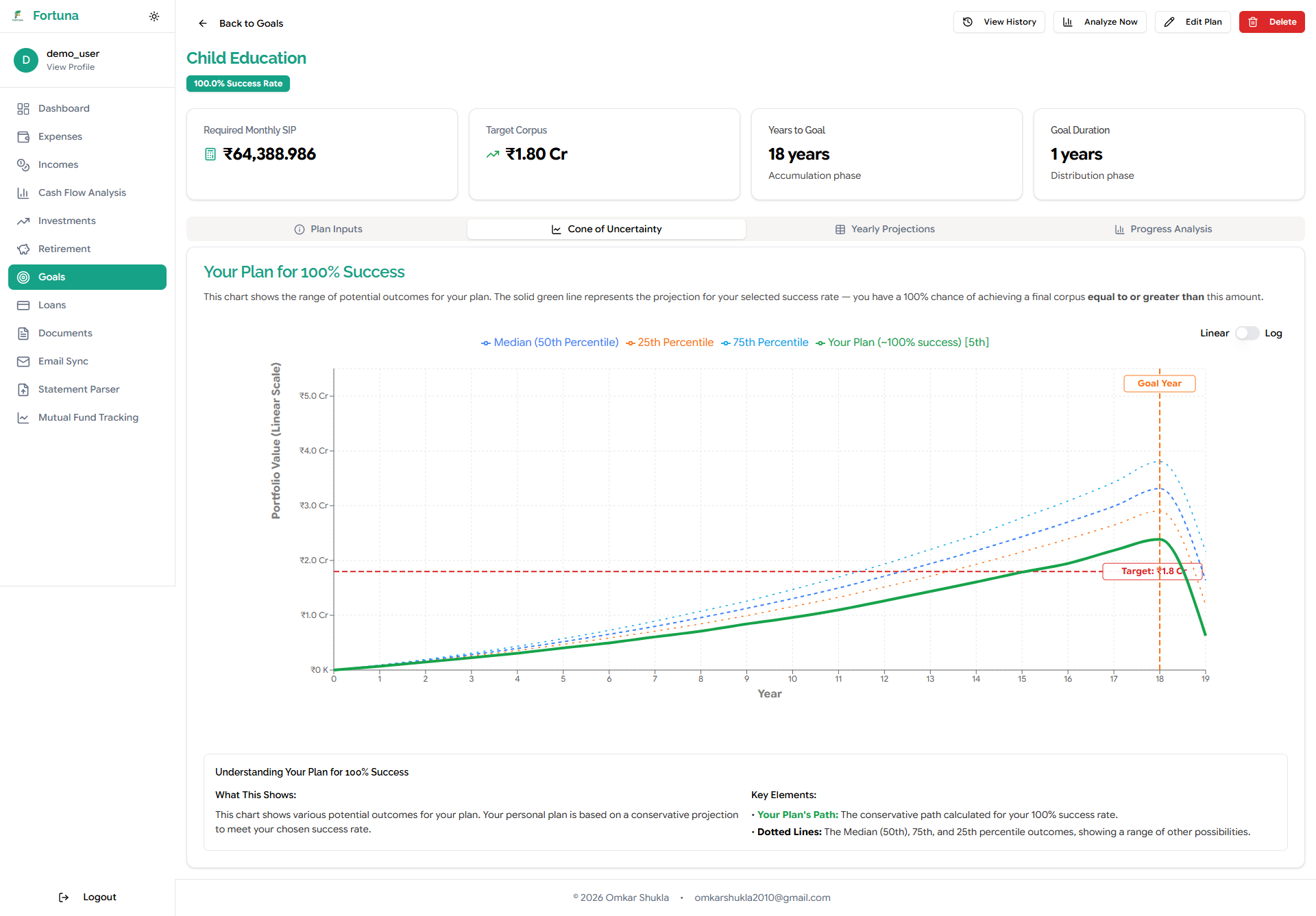This screenshot has height=916, width=1316.
Task: Hide the Median 50th Percentile series
Action: click(x=550, y=343)
